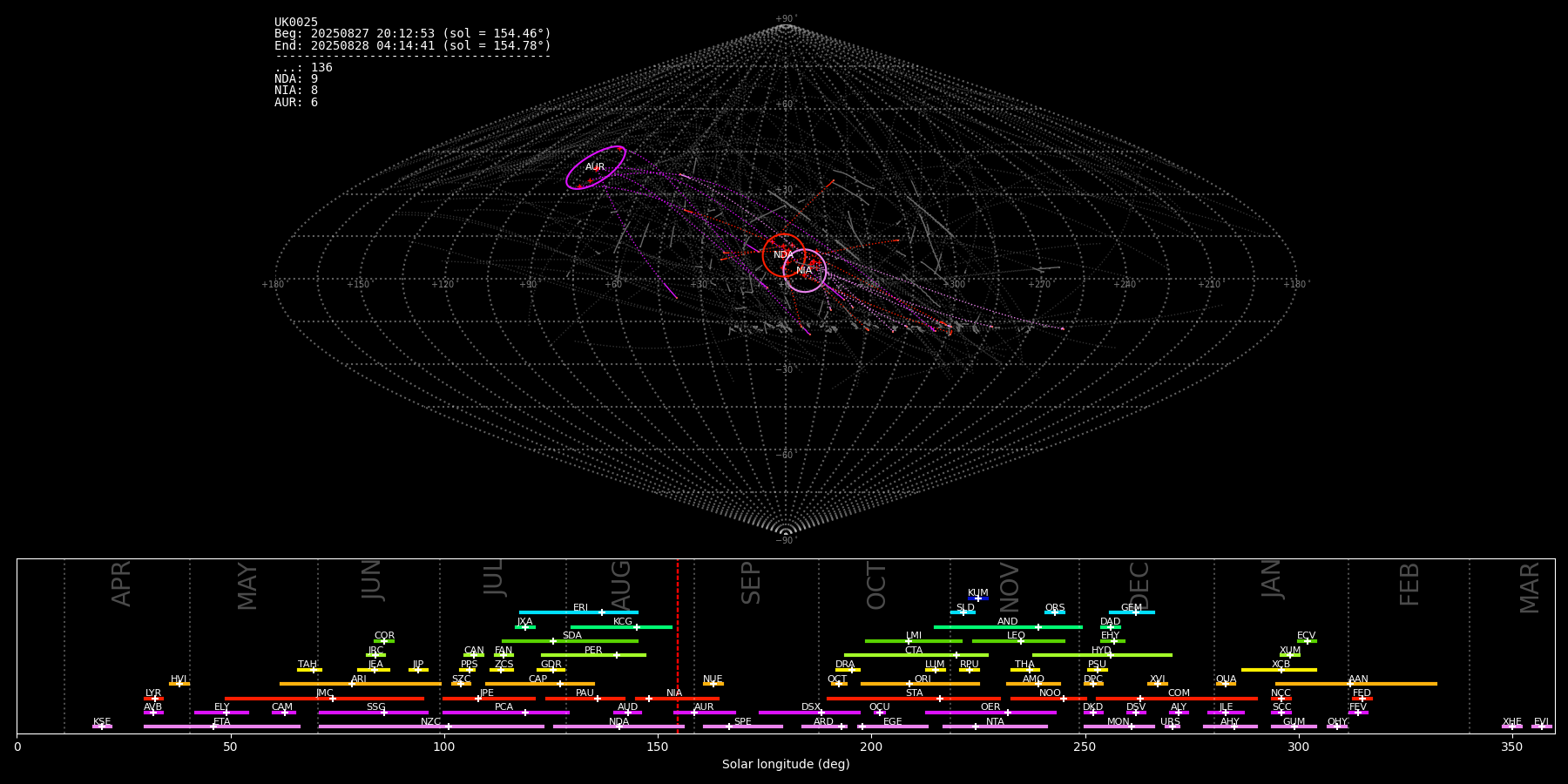Click the LEO shower bar in timeline

coord(1018,641)
